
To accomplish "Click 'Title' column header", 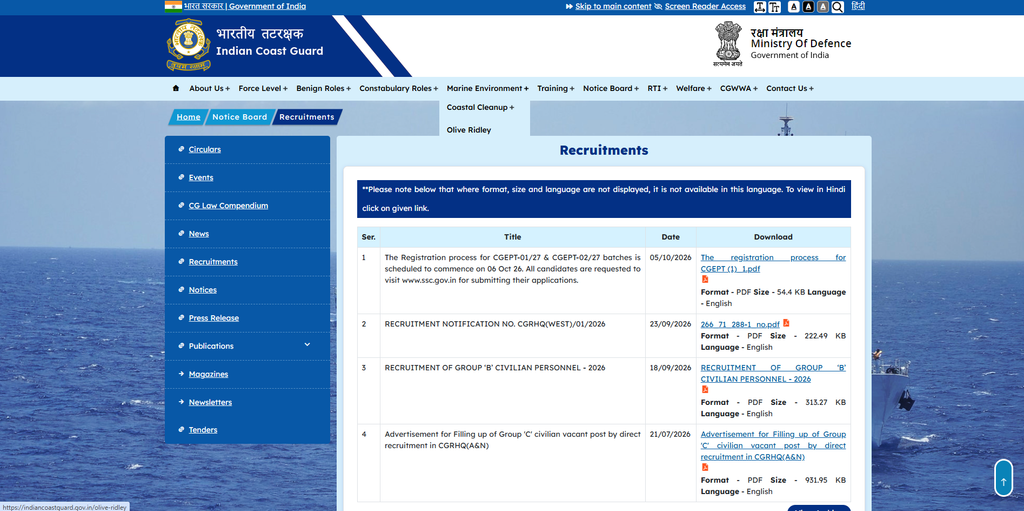I will click(x=513, y=237).
